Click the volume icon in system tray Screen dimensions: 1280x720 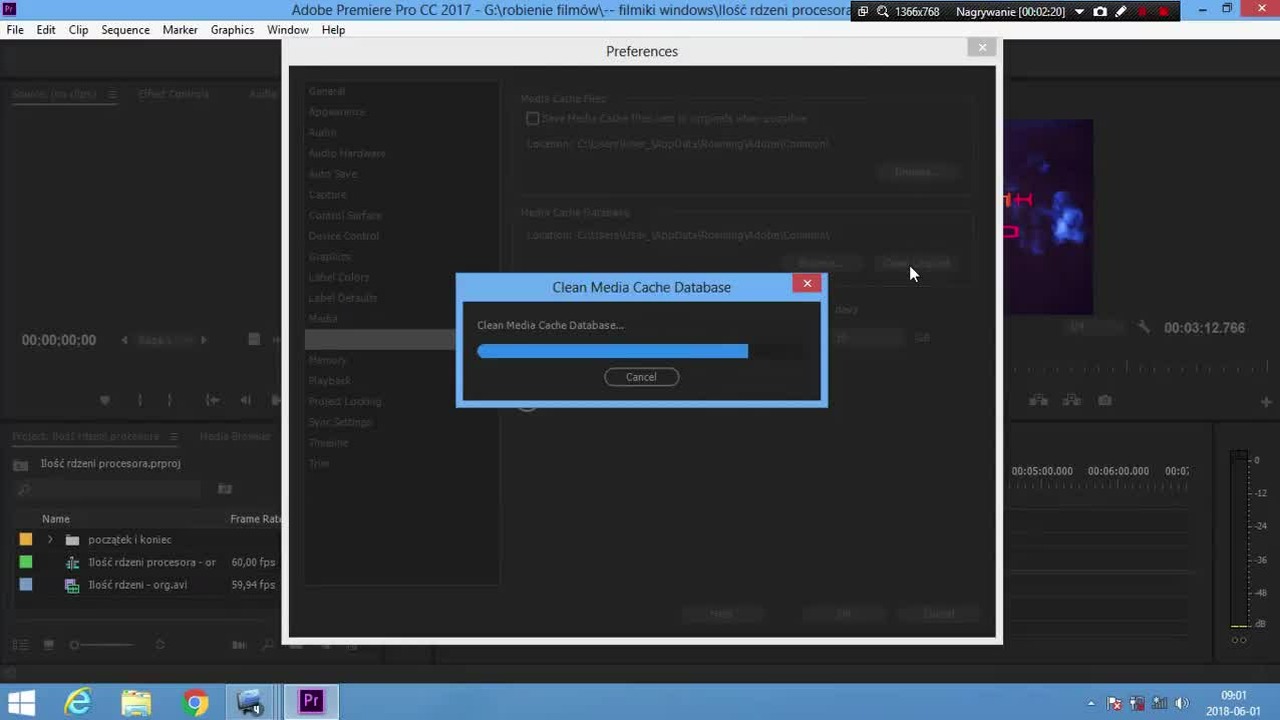point(1181,703)
